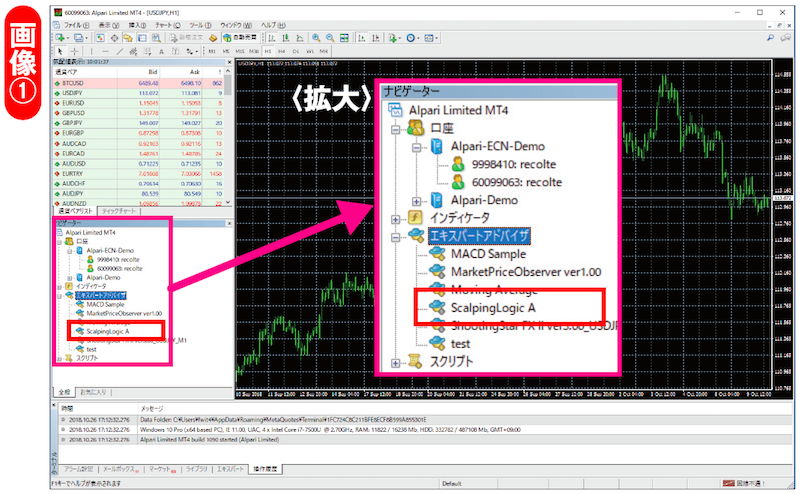The width and height of the screenshot is (800, 494).
Task: Open the New Chart dropdown arrow
Action: click(x=68, y=38)
